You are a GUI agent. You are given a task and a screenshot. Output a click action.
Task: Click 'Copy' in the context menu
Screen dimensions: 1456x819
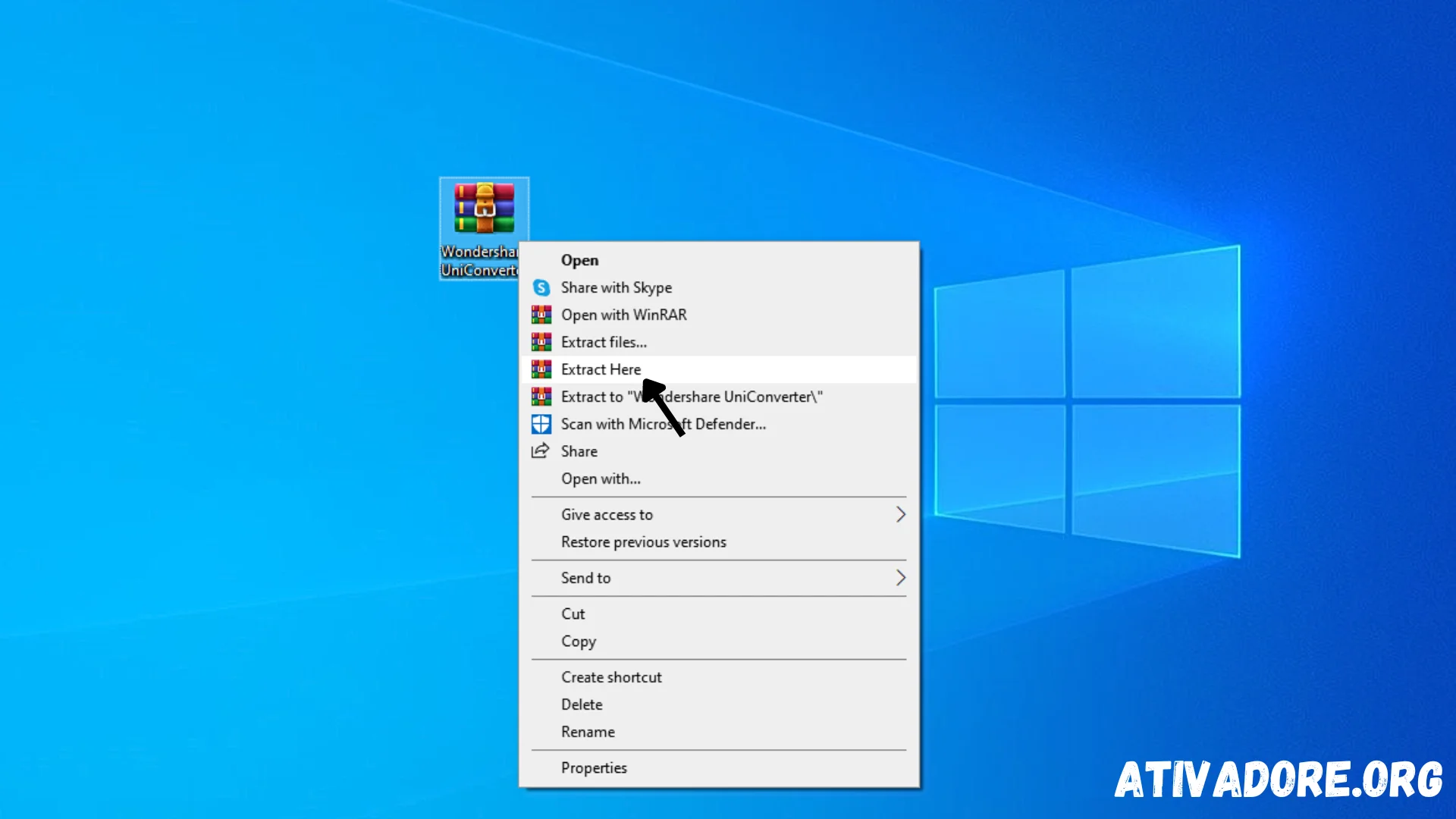tap(578, 641)
